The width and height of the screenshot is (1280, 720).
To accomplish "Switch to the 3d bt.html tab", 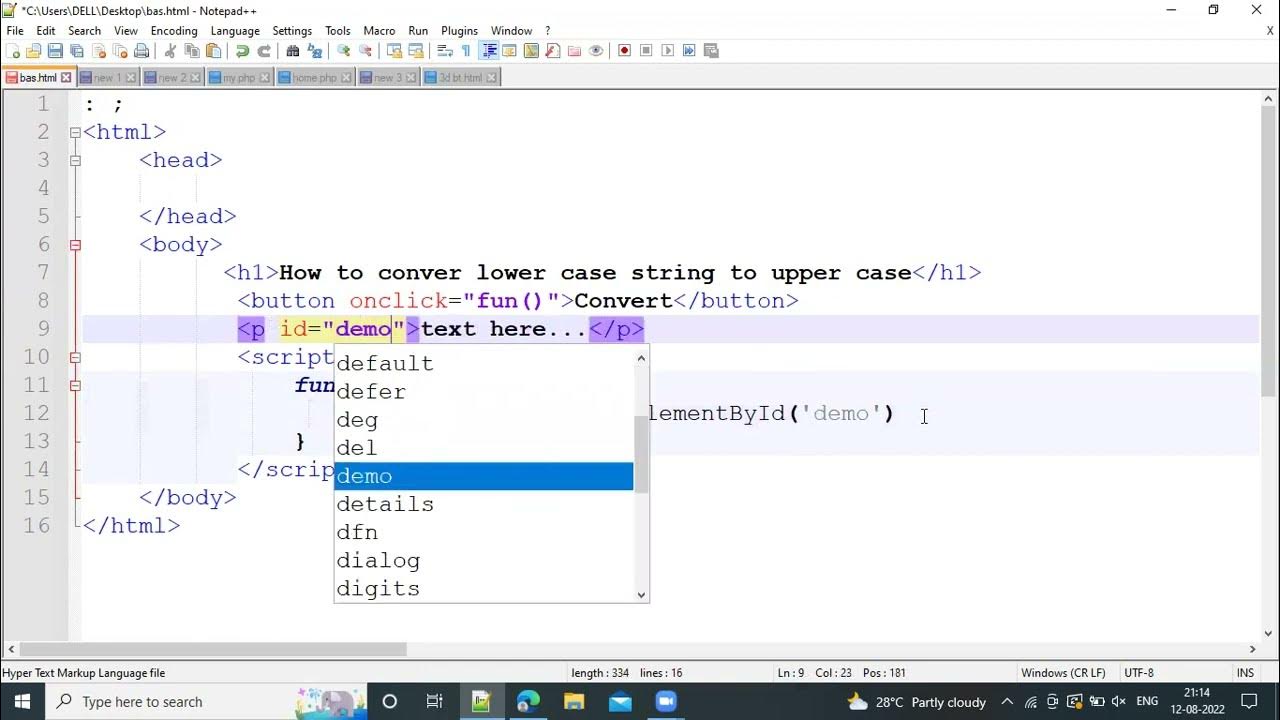I will click(x=460, y=77).
